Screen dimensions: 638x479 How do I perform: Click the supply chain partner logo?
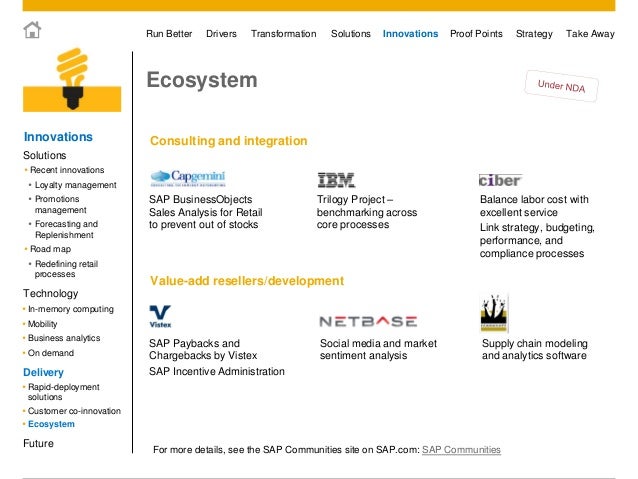(494, 313)
